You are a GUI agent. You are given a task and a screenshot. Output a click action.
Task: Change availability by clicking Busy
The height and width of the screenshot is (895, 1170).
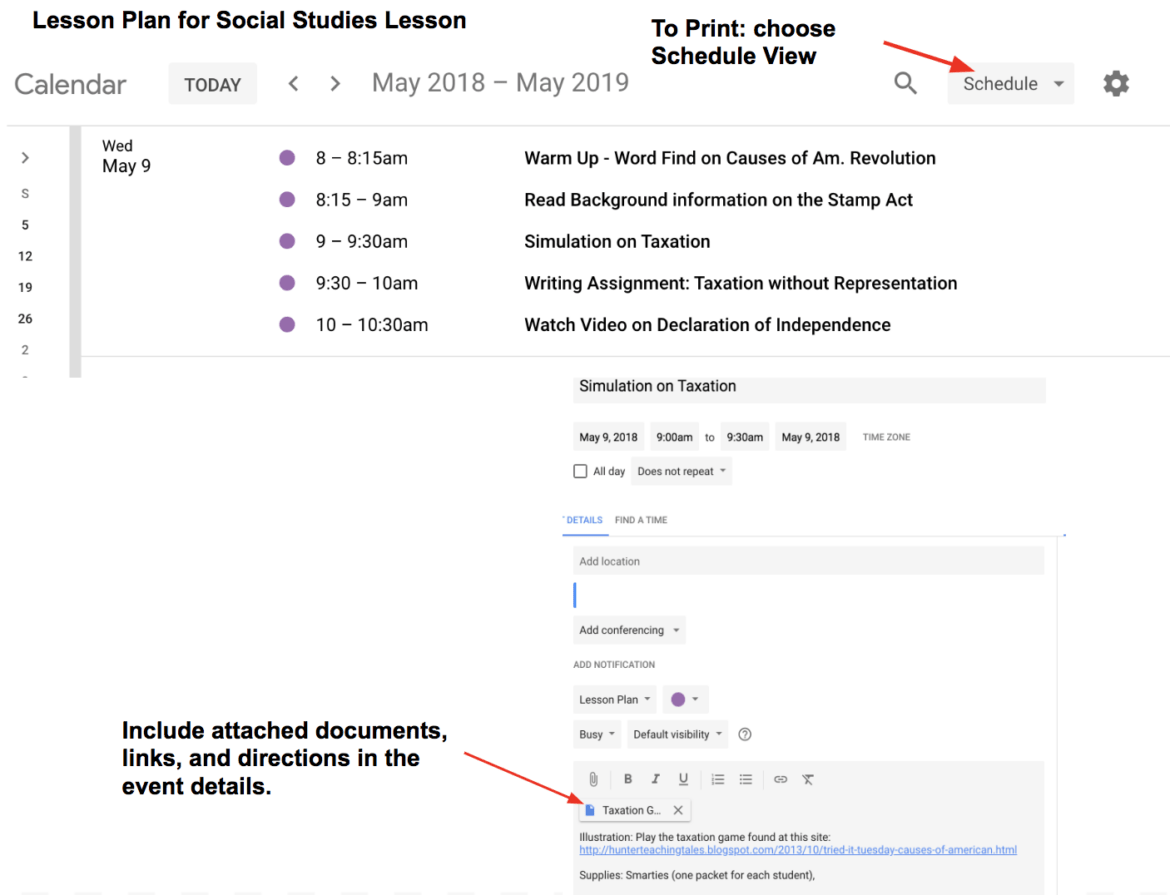click(596, 734)
